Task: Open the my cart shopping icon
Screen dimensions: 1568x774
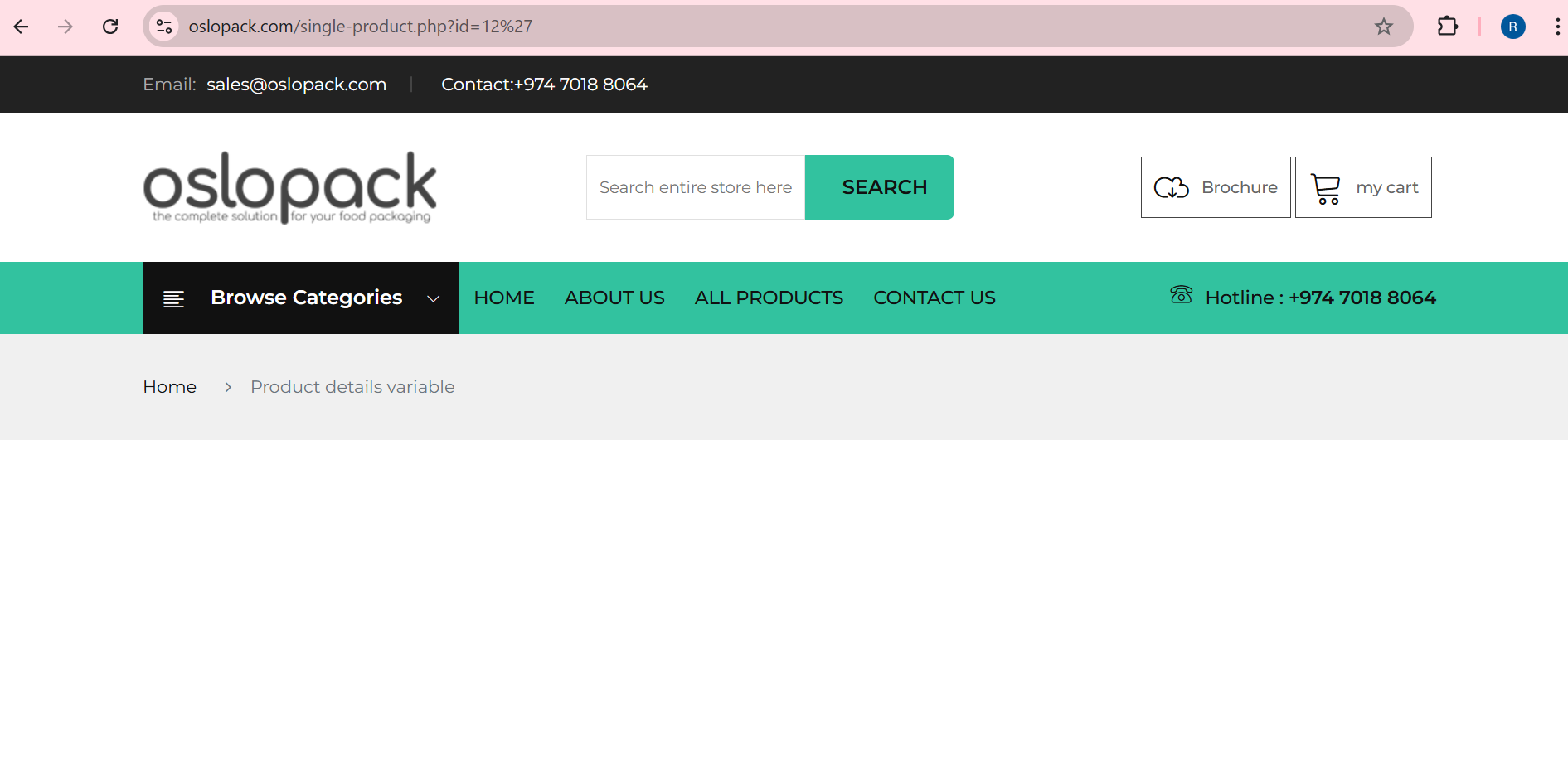Action: point(1324,187)
